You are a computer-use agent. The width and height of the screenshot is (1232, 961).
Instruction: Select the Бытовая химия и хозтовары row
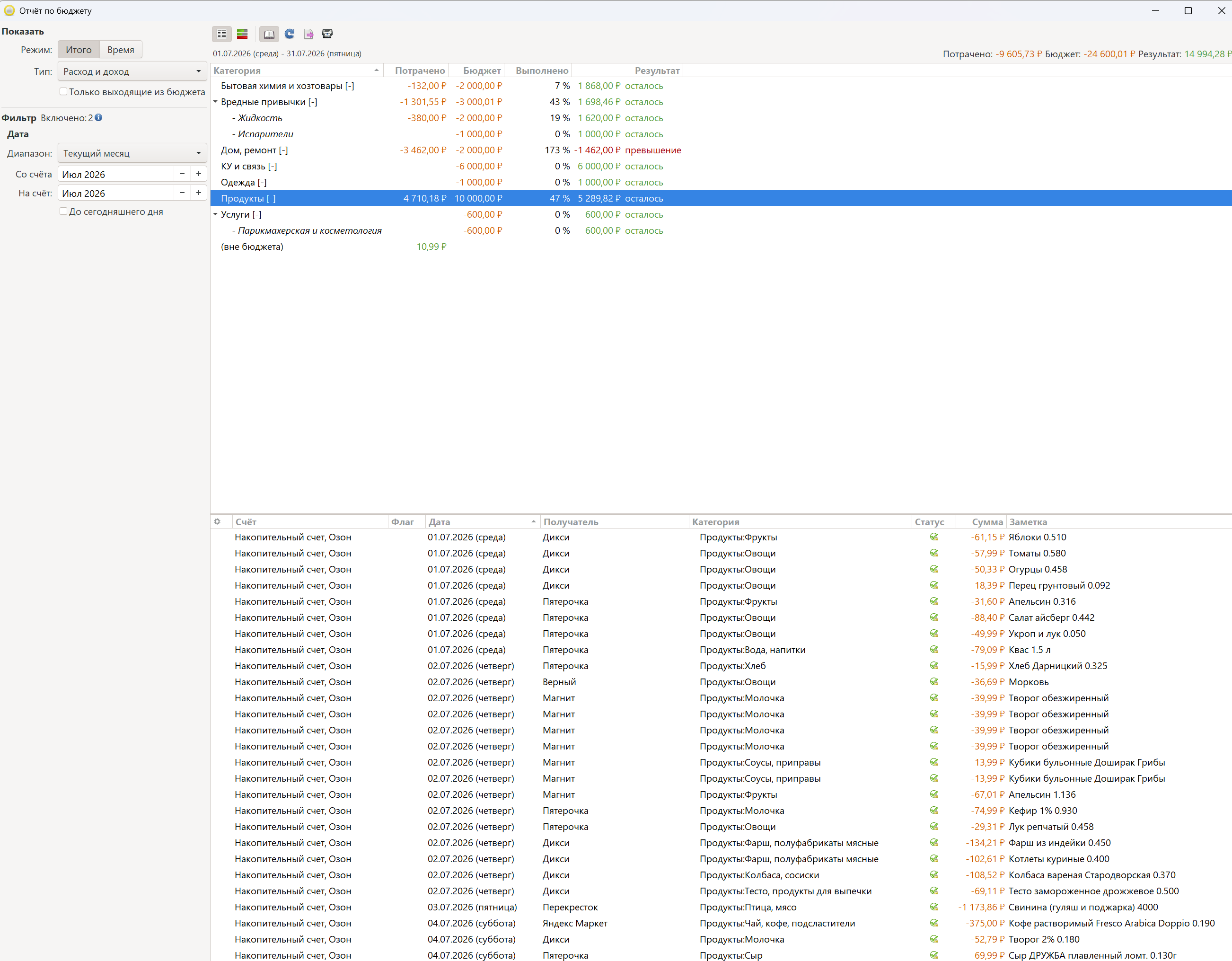[721, 86]
